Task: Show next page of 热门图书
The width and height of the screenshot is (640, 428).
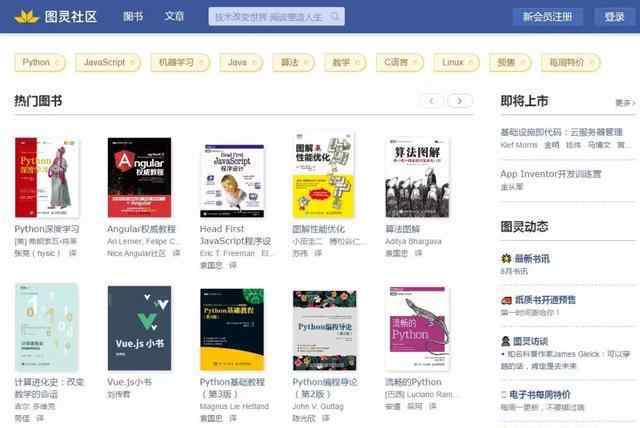Action: pyautogui.click(x=460, y=100)
